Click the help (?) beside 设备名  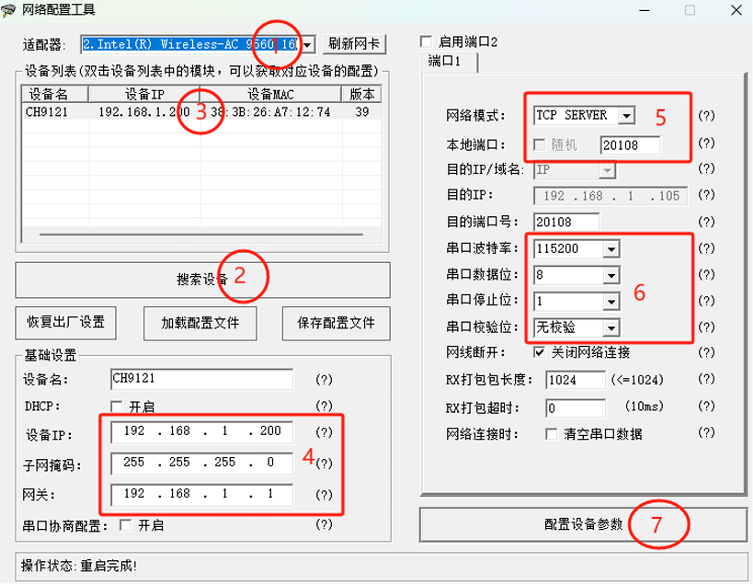323,380
